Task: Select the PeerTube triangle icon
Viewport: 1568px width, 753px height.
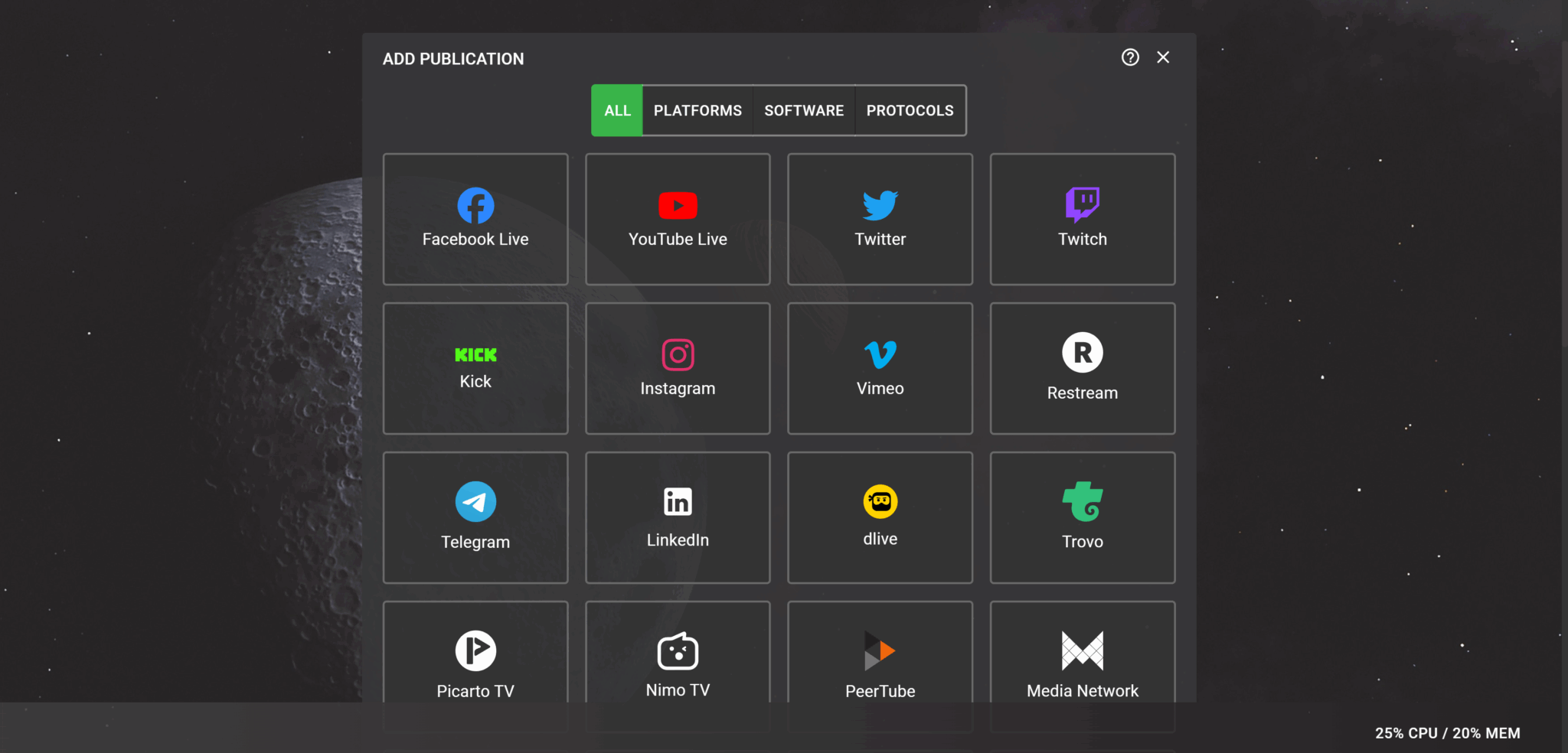Action: coord(880,650)
